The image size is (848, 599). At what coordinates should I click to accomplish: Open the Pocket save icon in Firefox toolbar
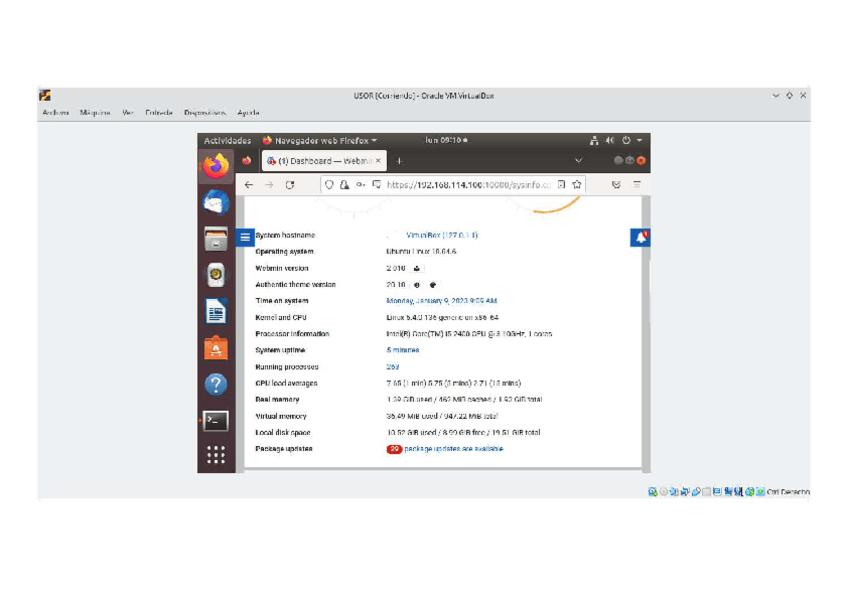pyautogui.click(x=616, y=184)
